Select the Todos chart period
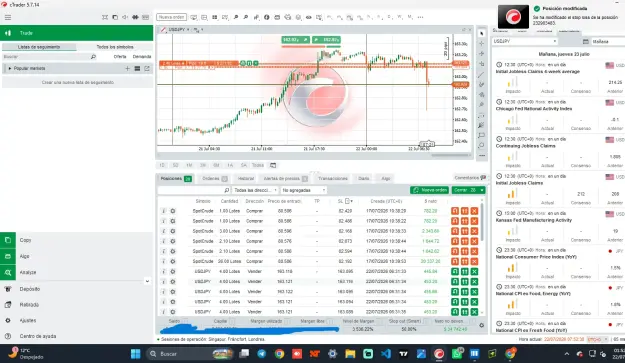This screenshot has width=625, height=363. [257, 165]
